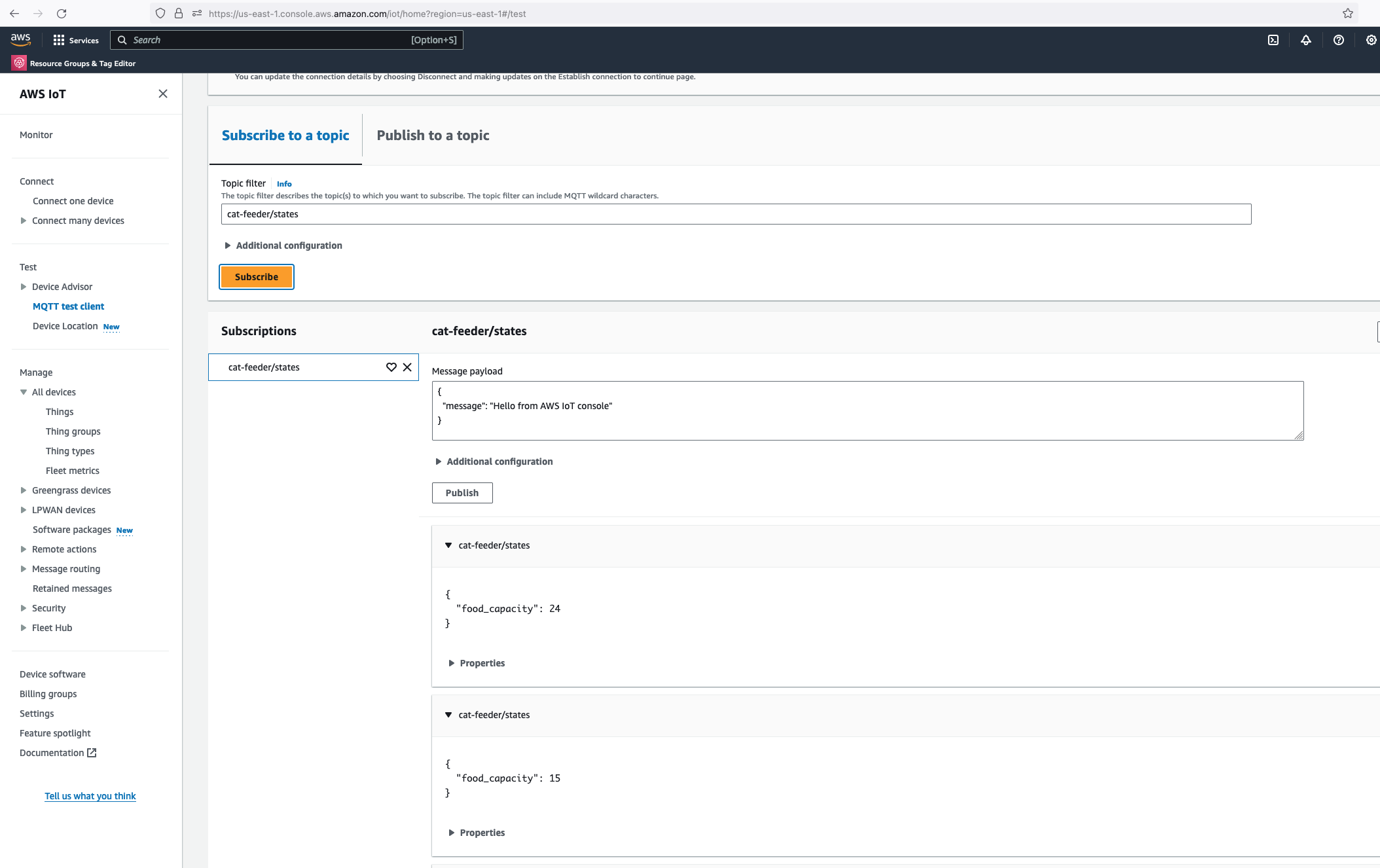Open Fleet metrics
This screenshot has width=1380, height=868.
[73, 471]
